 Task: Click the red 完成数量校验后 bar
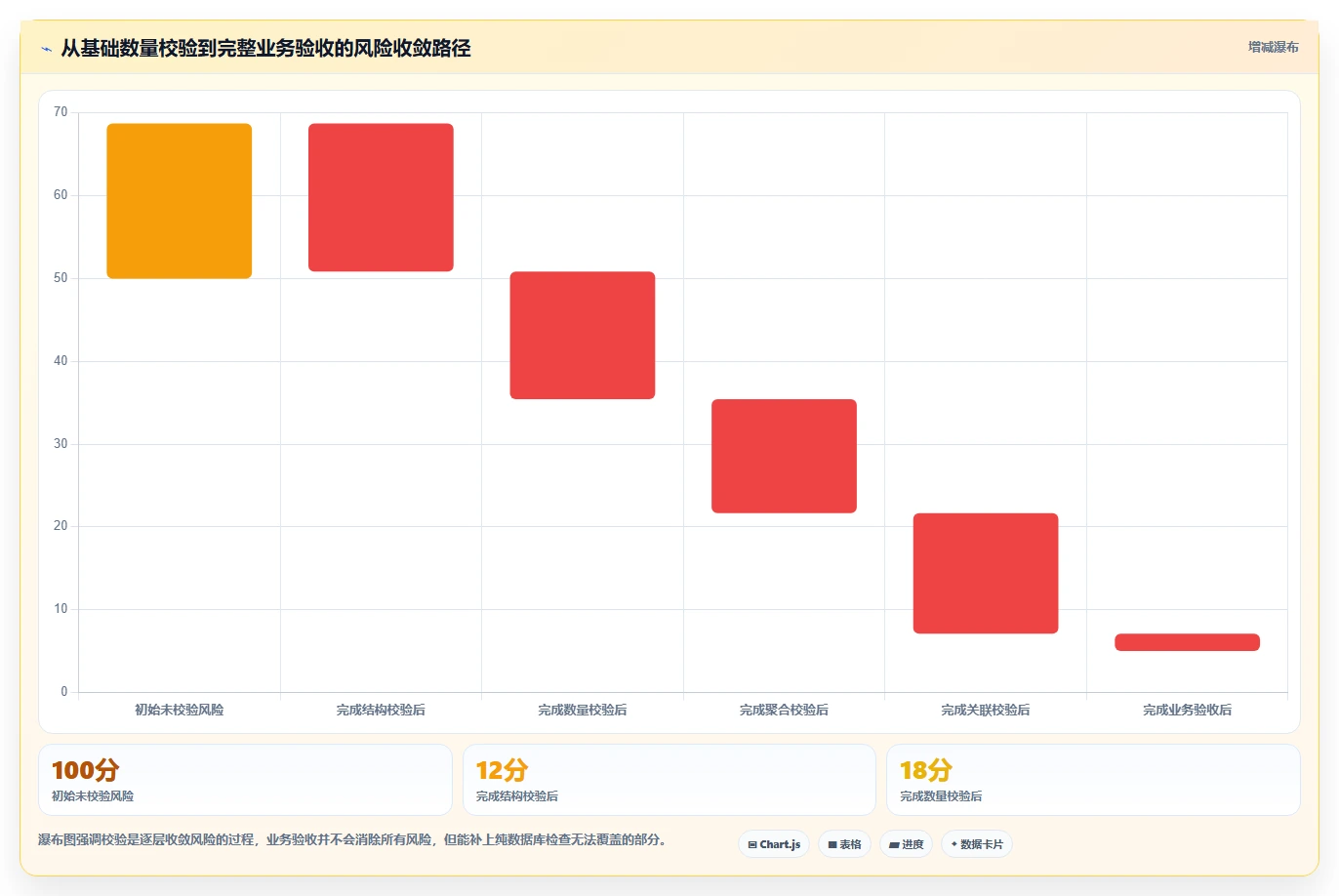click(583, 335)
